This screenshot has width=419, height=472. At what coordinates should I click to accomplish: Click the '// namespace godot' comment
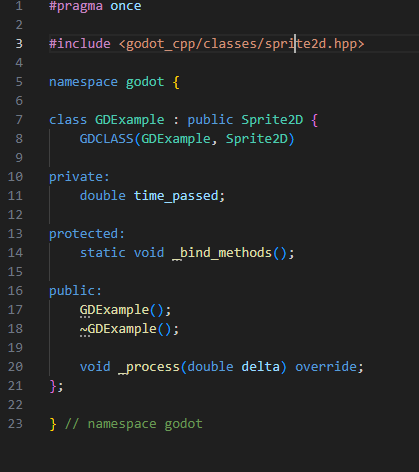click(x=134, y=424)
